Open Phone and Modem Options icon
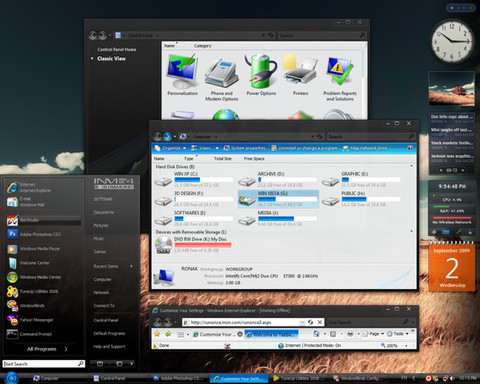Viewport: 480px width, 384px height. click(x=222, y=79)
